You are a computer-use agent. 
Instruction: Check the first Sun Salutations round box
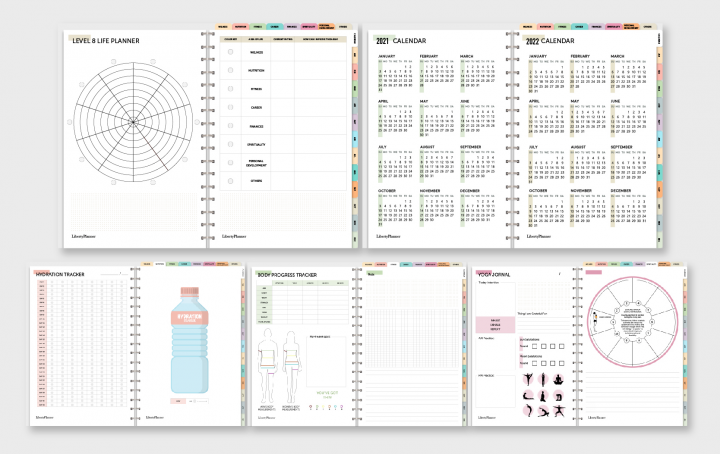[534, 347]
